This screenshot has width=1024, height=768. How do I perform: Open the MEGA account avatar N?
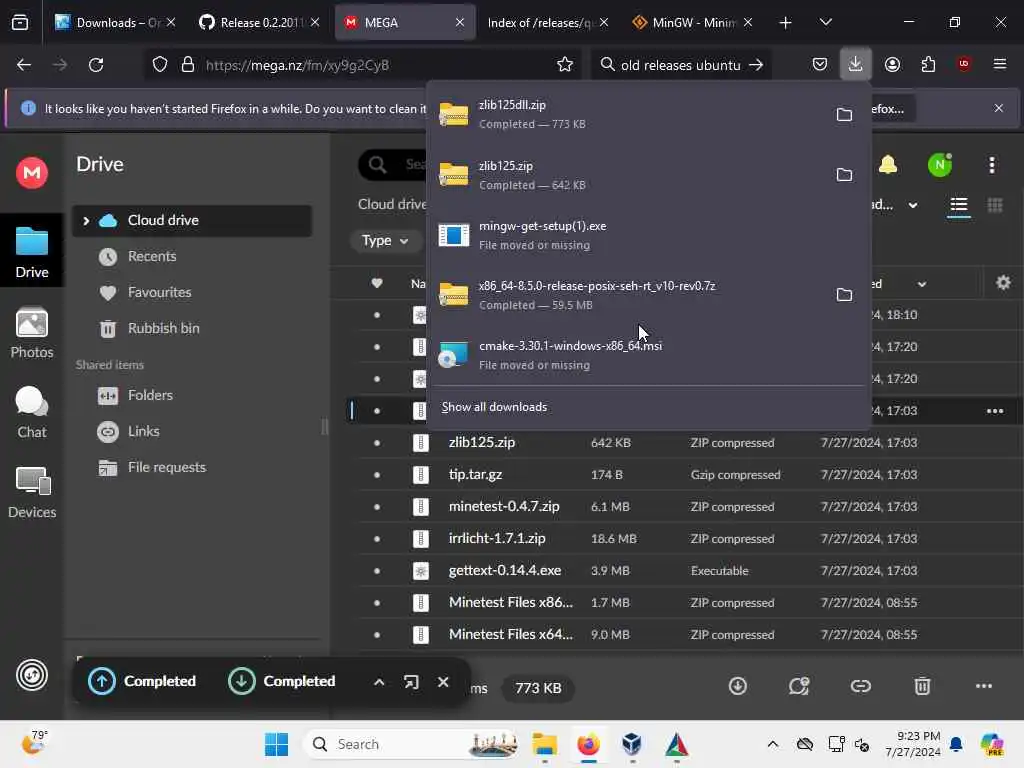940,165
